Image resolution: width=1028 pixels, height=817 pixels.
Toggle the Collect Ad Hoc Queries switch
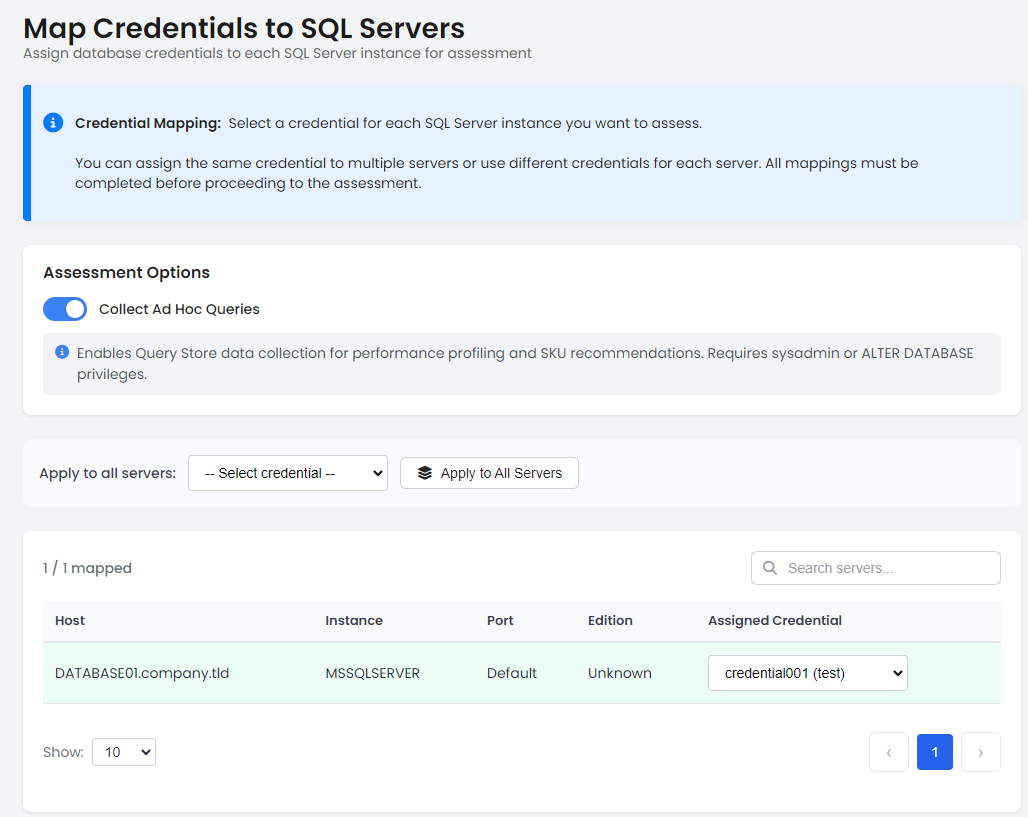65,309
